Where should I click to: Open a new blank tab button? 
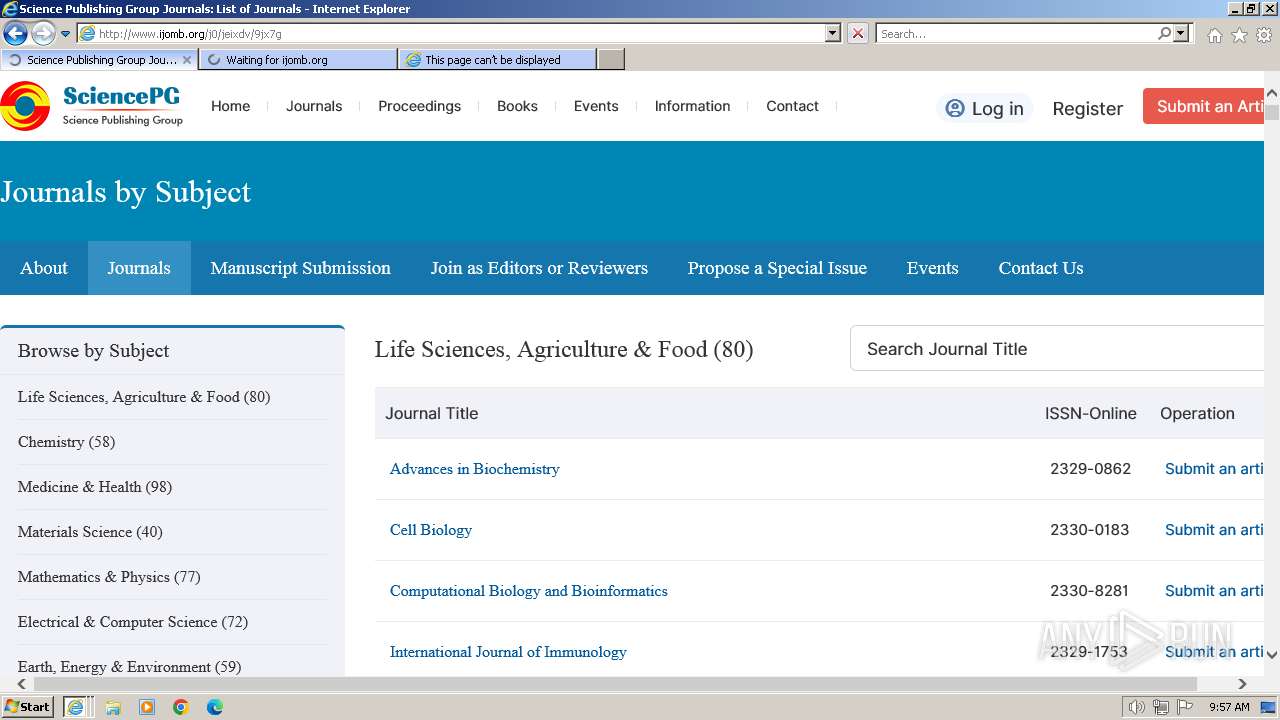pyautogui.click(x=611, y=60)
